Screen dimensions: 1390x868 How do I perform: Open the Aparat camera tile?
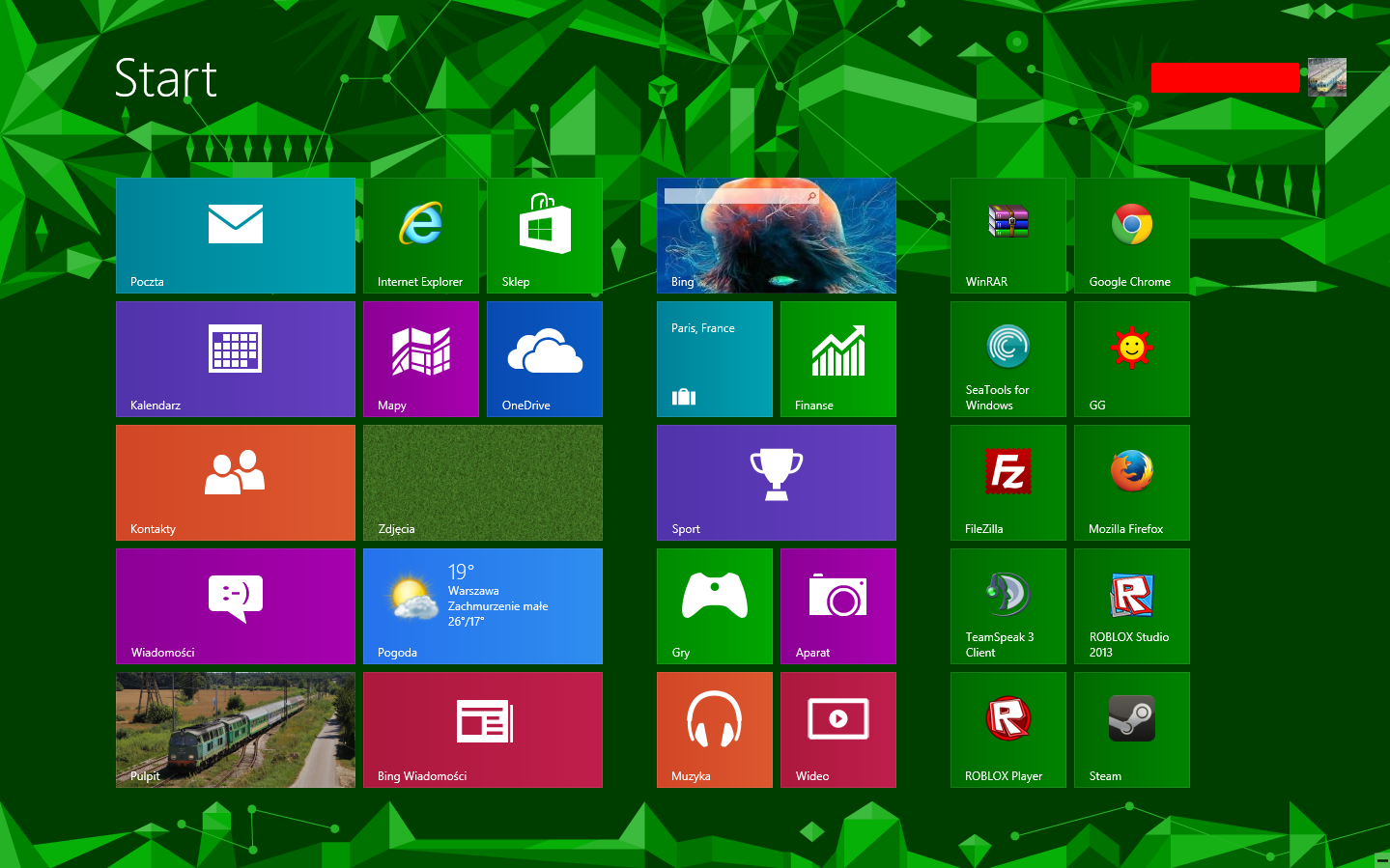(838, 606)
